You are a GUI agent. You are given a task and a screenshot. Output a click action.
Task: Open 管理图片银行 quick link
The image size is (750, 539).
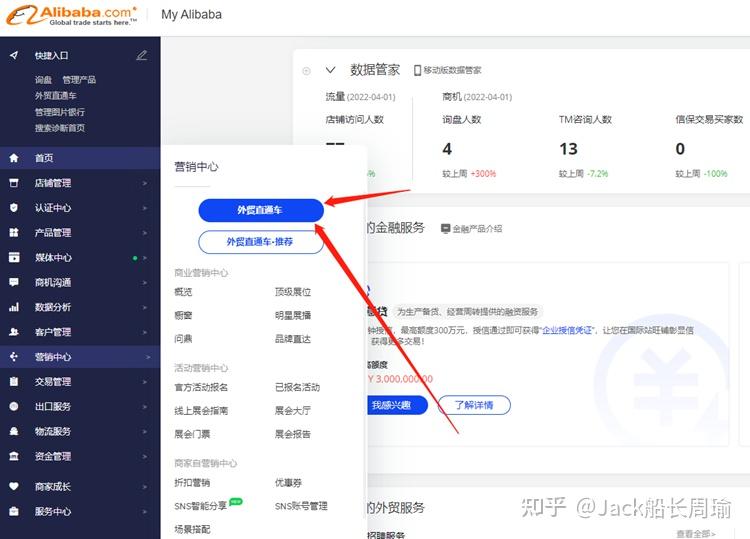coord(60,112)
